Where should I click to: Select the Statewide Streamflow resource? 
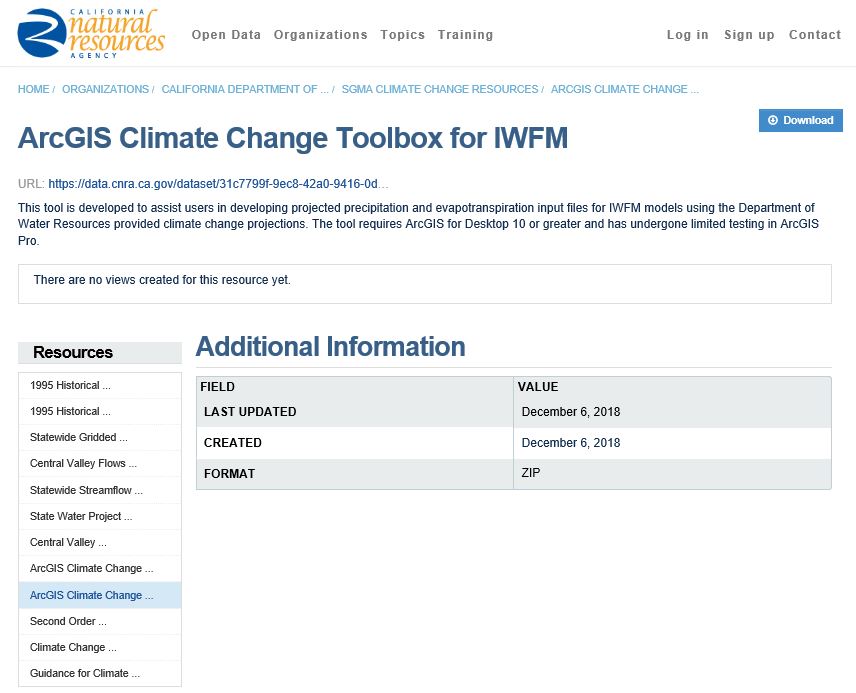point(86,490)
